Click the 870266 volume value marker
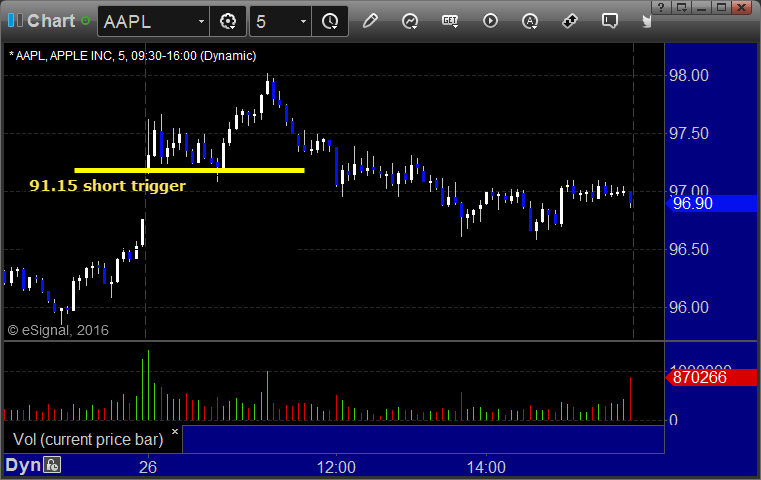This screenshot has width=761, height=480. click(x=711, y=377)
